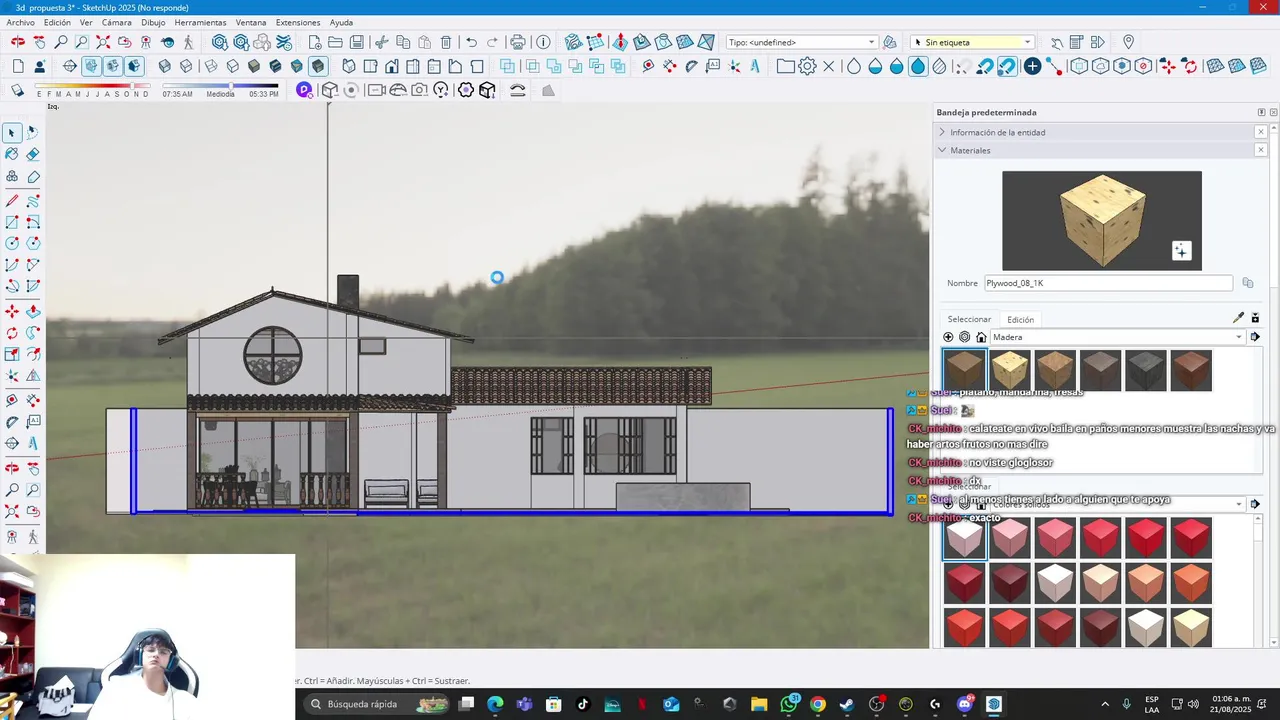This screenshot has width=1280, height=720.
Task: Toggle the highlighted magnet snap icon
Action: pyautogui.click(x=1007, y=66)
